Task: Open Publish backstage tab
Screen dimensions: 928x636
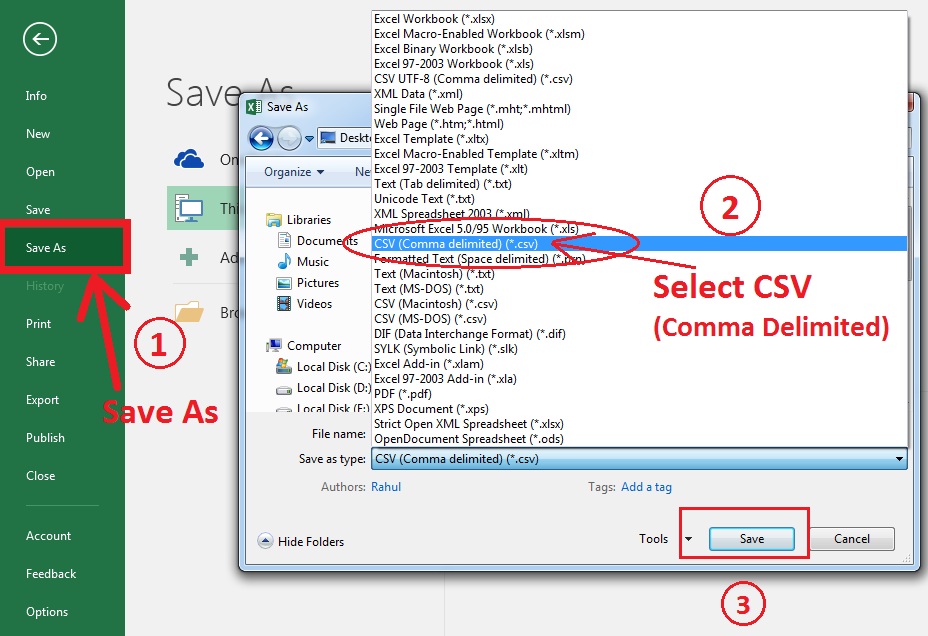Action: pos(45,438)
